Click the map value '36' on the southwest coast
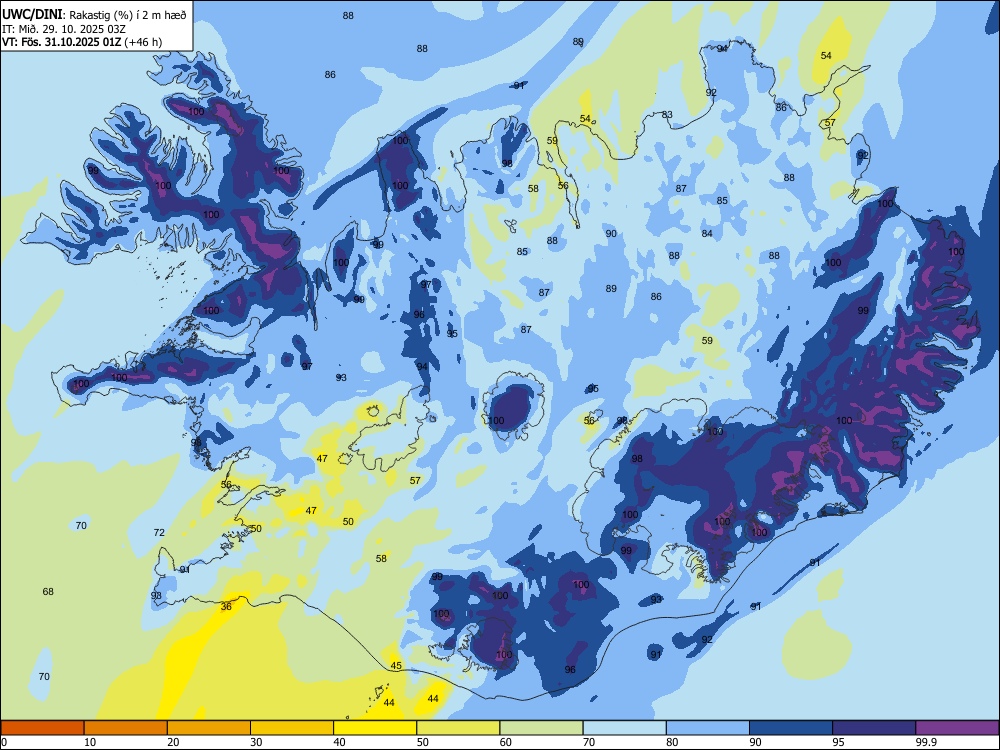Viewport: 1000px width, 750px height. (x=226, y=607)
